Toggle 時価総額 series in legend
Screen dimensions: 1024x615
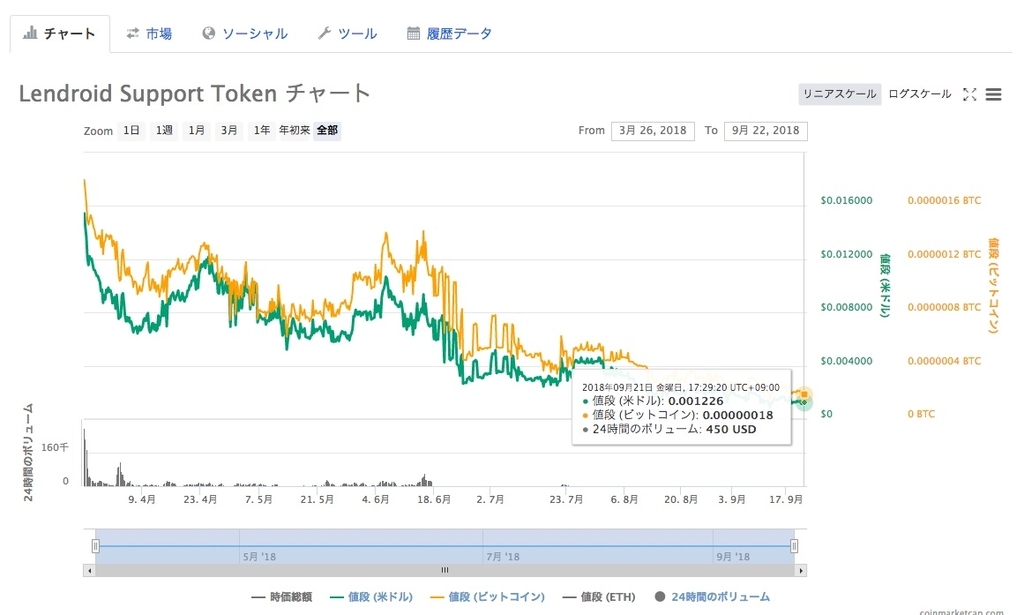[x=281, y=597]
